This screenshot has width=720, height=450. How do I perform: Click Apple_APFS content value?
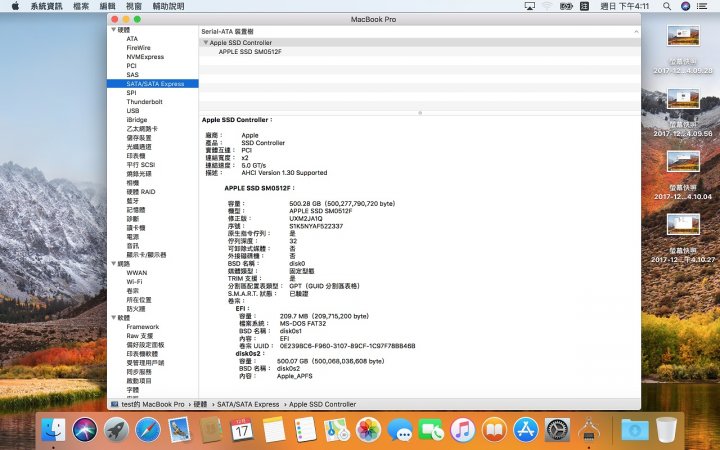294,376
